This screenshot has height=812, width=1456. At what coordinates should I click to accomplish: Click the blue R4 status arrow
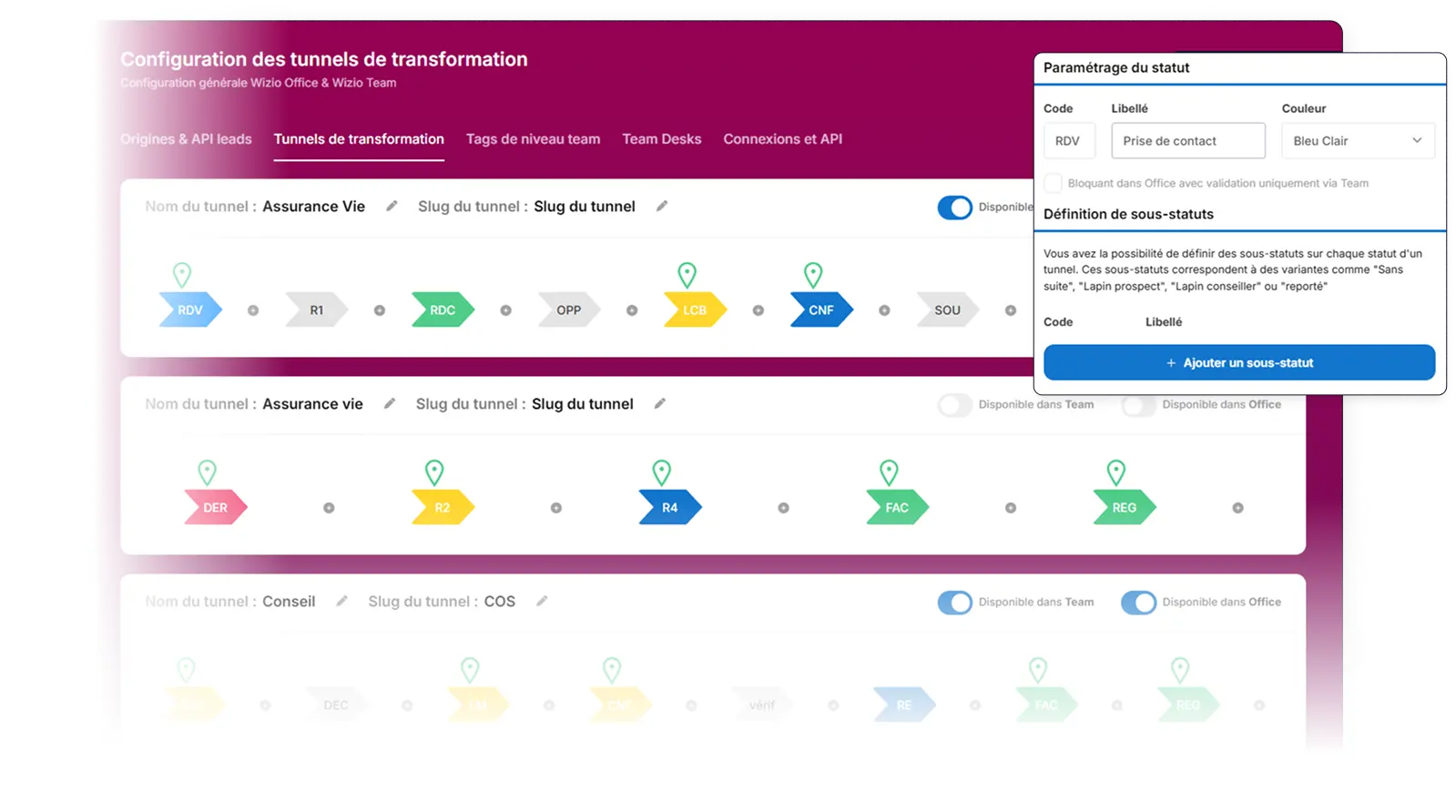669,508
